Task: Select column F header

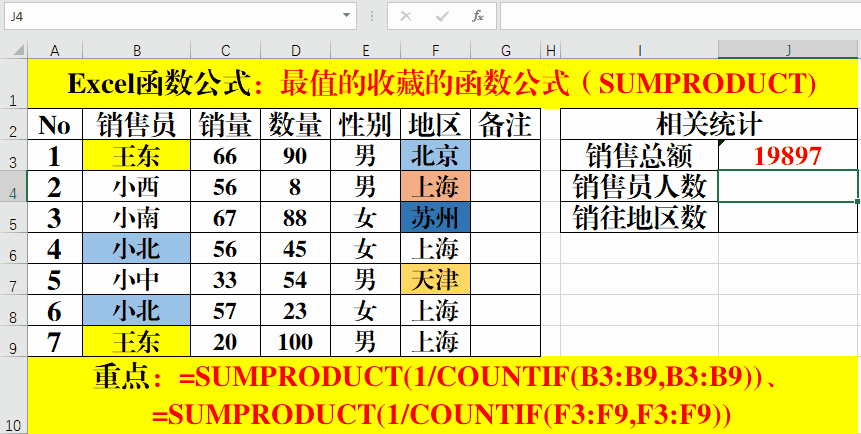Action: coord(435,51)
